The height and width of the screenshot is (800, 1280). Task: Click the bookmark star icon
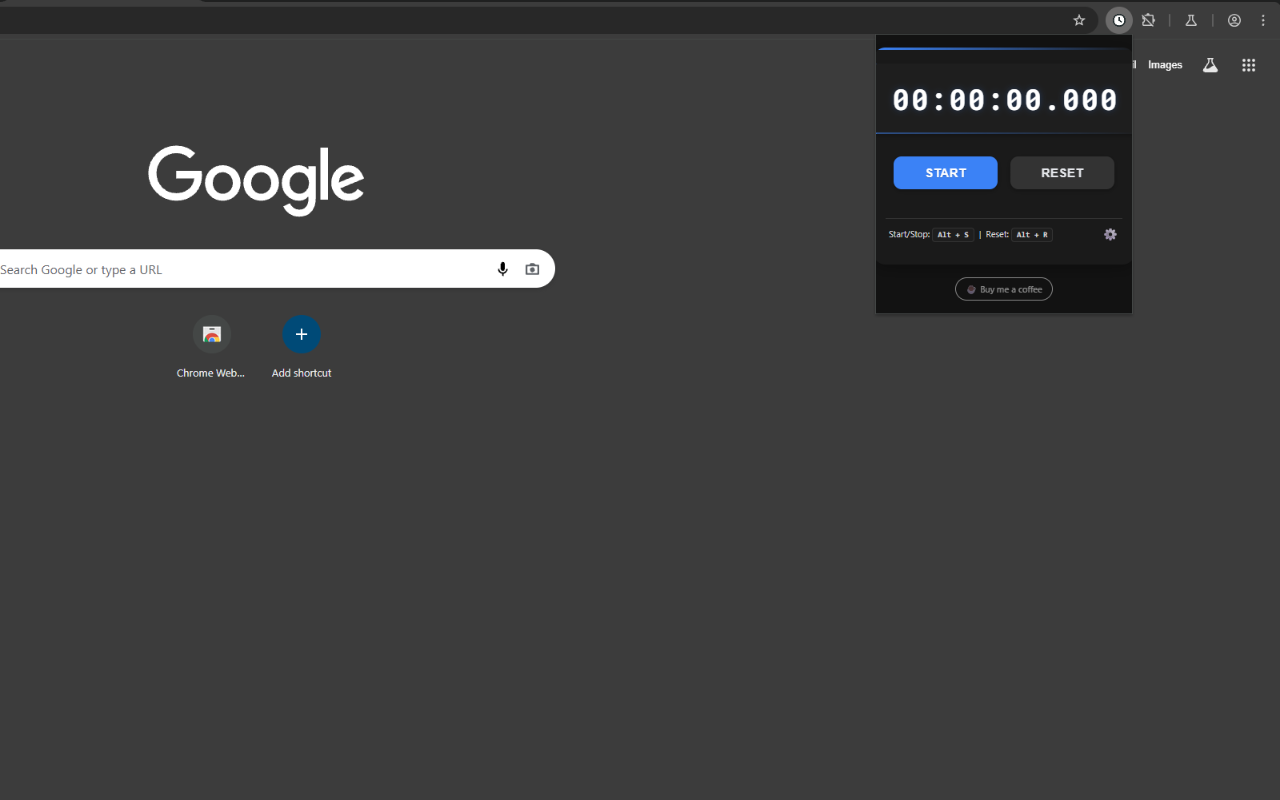pyautogui.click(x=1079, y=20)
